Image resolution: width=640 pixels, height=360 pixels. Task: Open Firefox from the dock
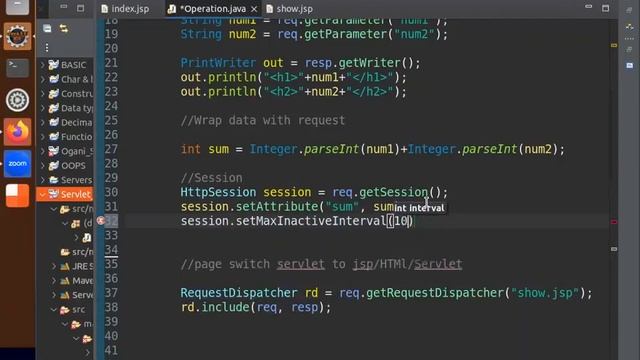(x=18, y=131)
